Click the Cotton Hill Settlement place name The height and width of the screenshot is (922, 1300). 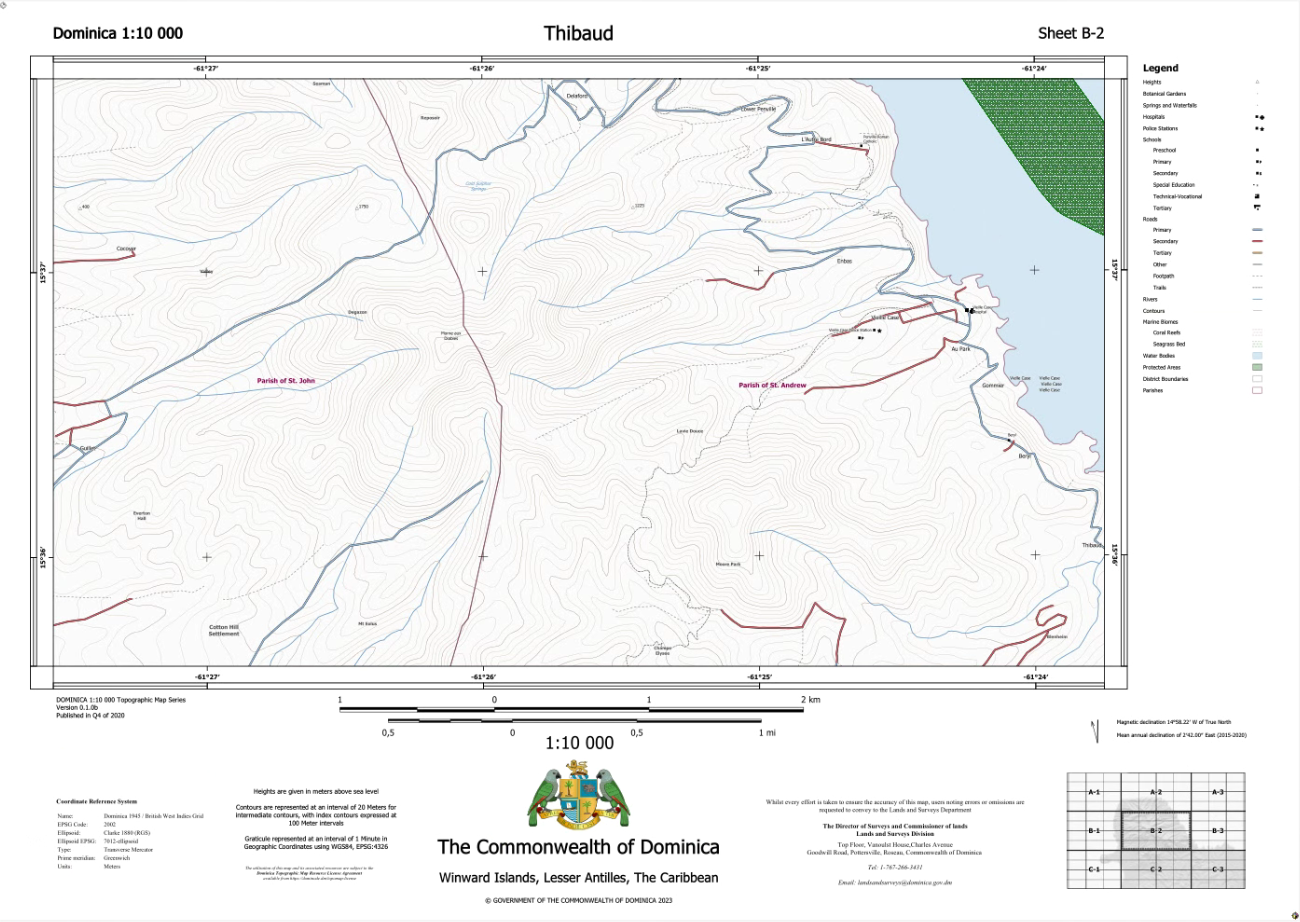(x=224, y=630)
